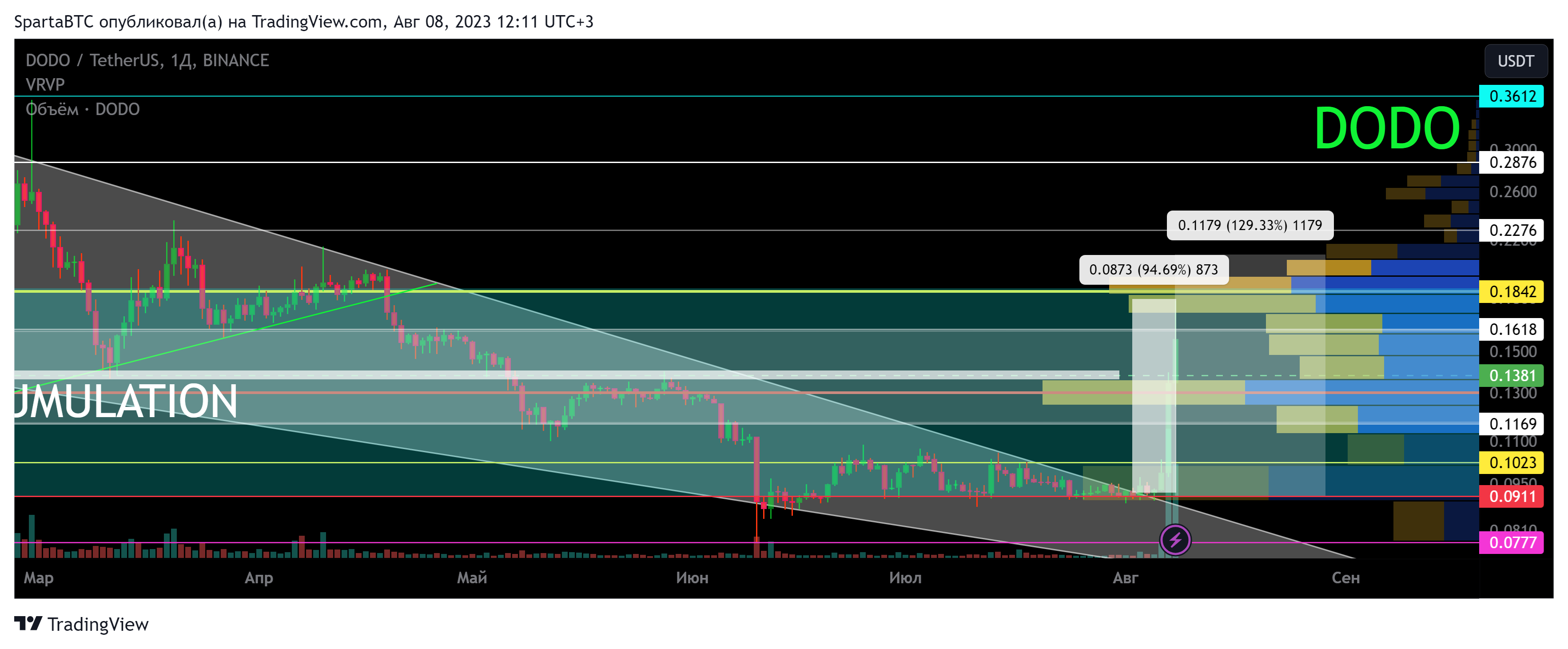This screenshot has height=649, width=1568.
Task: Click the magenta 0.0777 price label
Action: (x=1512, y=542)
